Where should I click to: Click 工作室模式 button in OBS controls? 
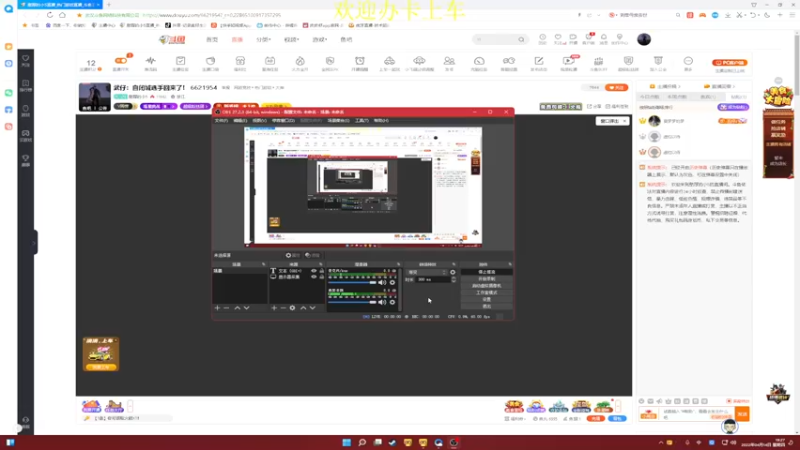coord(487,293)
